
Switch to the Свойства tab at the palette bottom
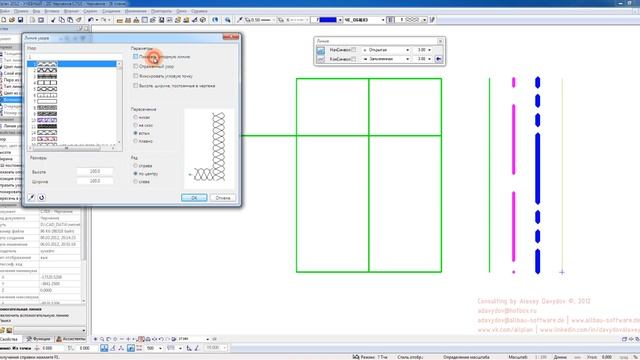pos(10,339)
